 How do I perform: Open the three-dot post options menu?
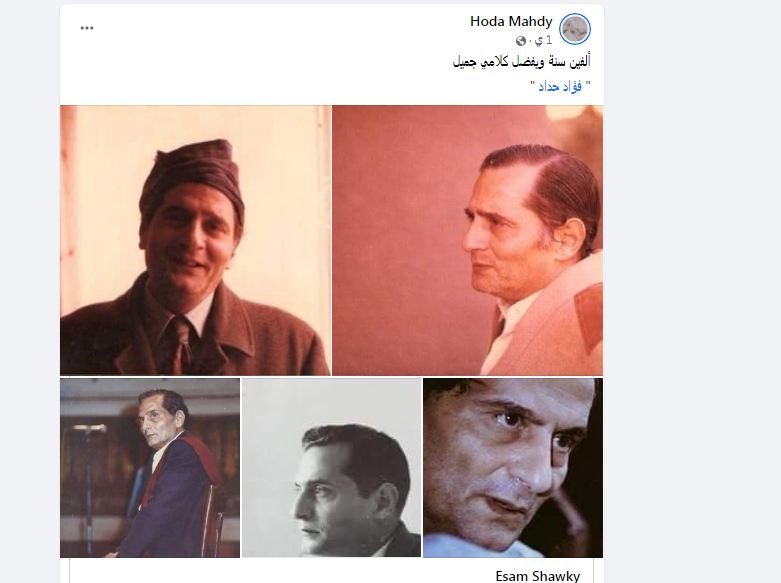tap(87, 28)
